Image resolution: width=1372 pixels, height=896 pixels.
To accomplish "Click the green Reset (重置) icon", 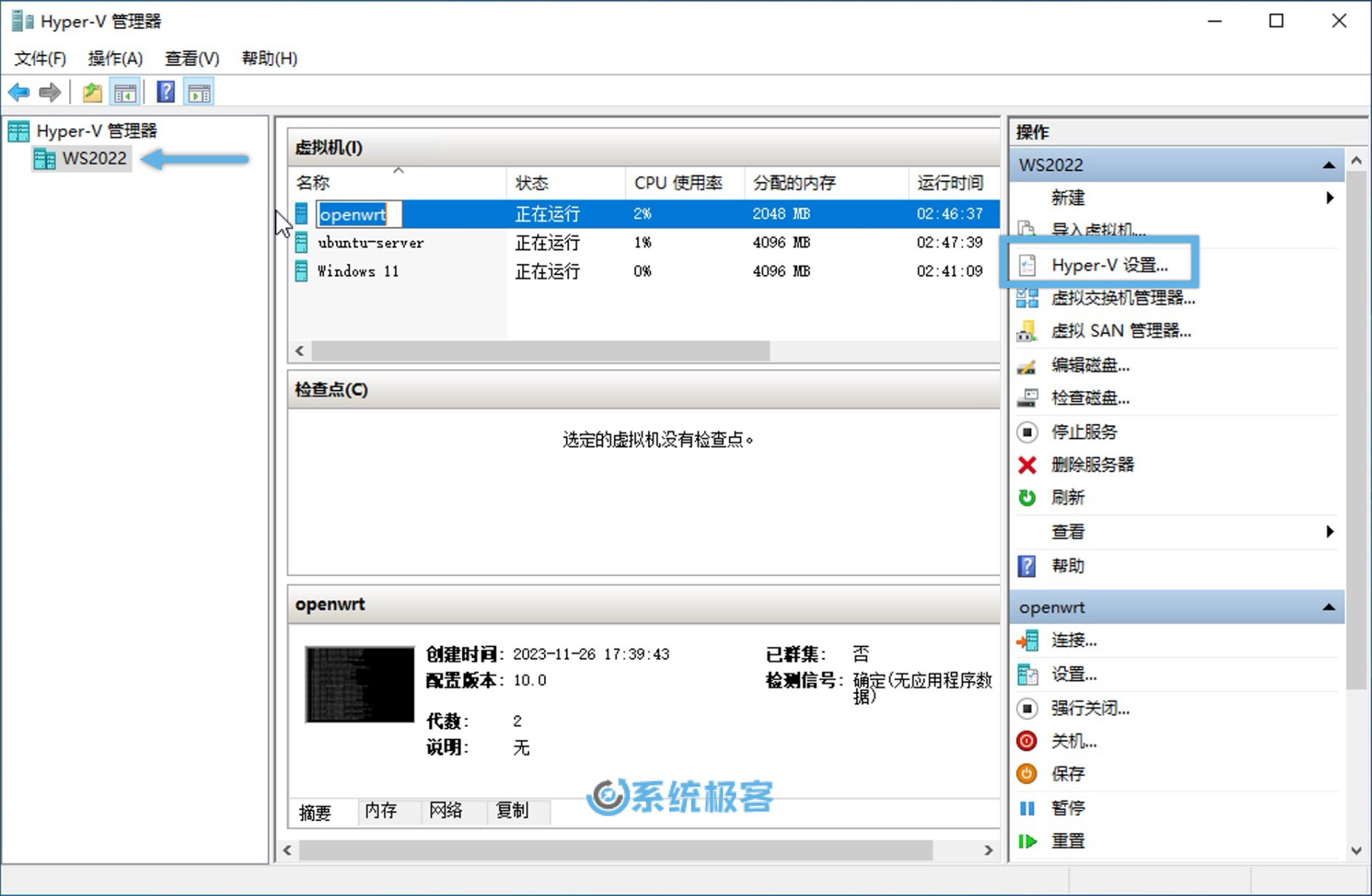I will [x=1026, y=841].
